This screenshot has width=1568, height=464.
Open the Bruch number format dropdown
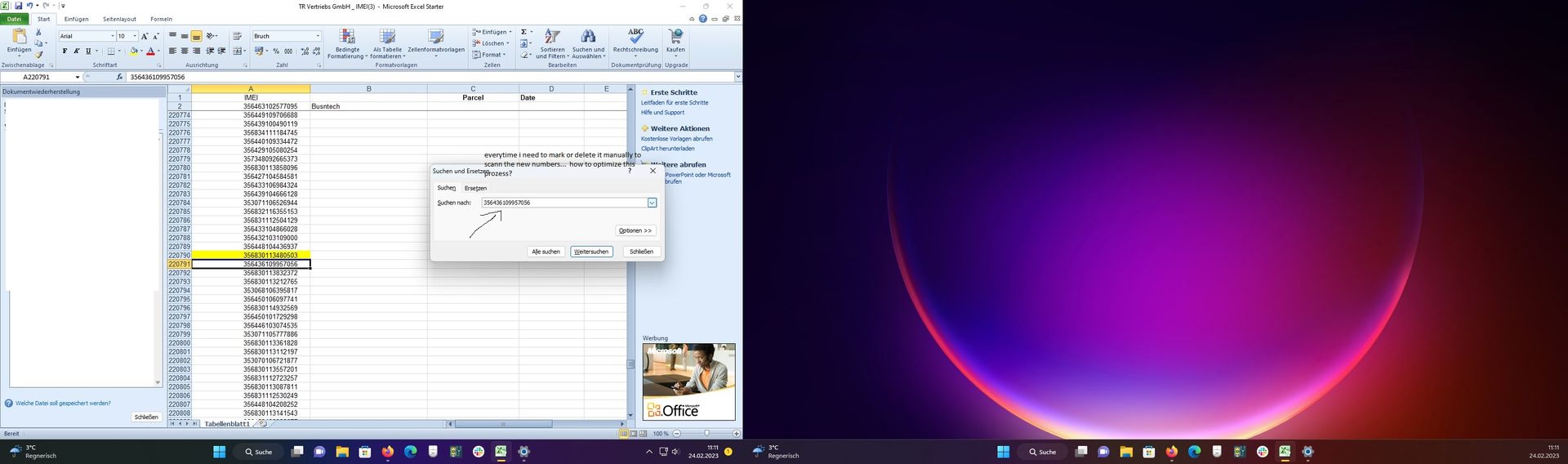(x=318, y=36)
